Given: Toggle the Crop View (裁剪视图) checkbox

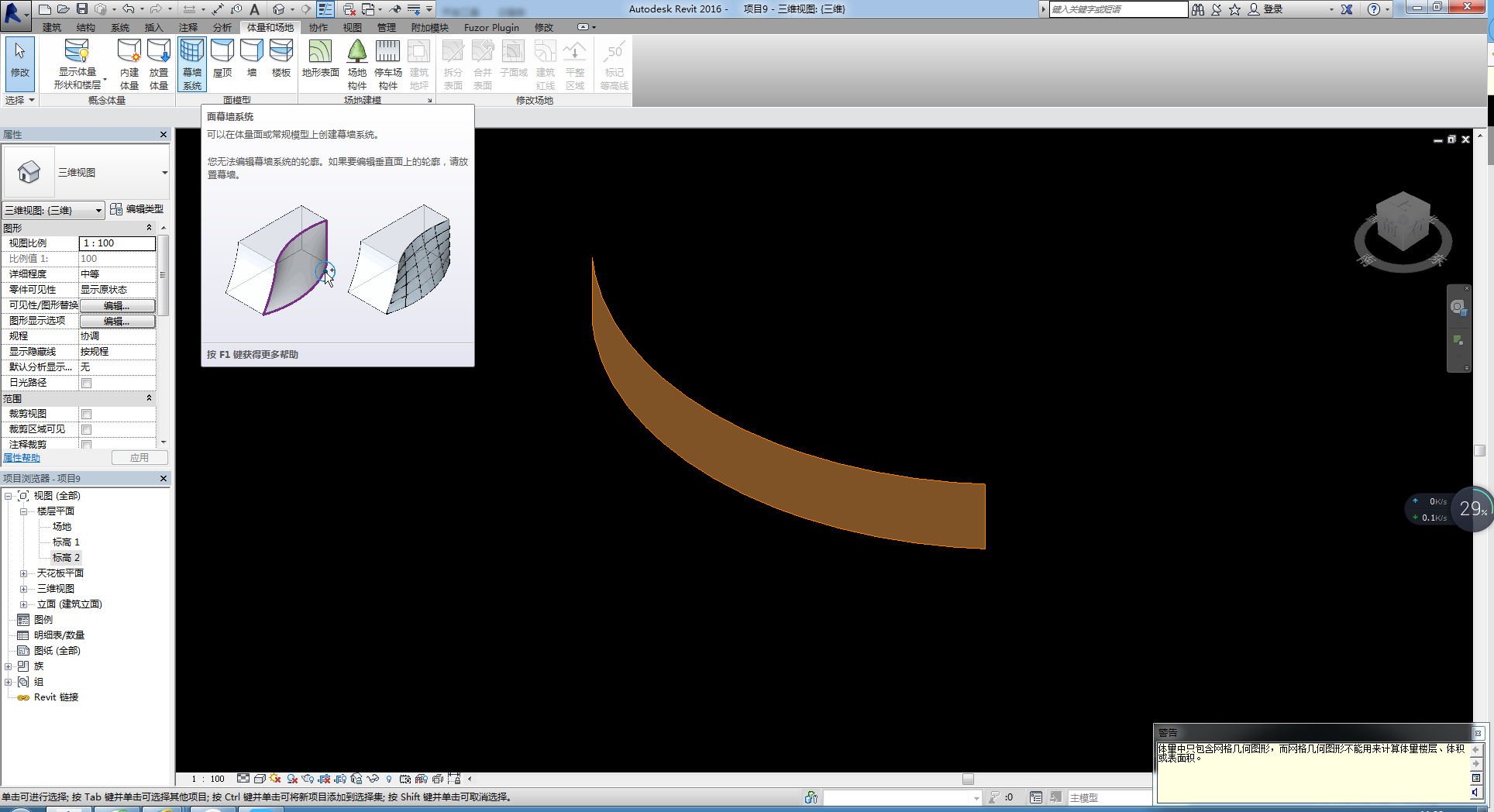Looking at the screenshot, I should click(x=87, y=414).
